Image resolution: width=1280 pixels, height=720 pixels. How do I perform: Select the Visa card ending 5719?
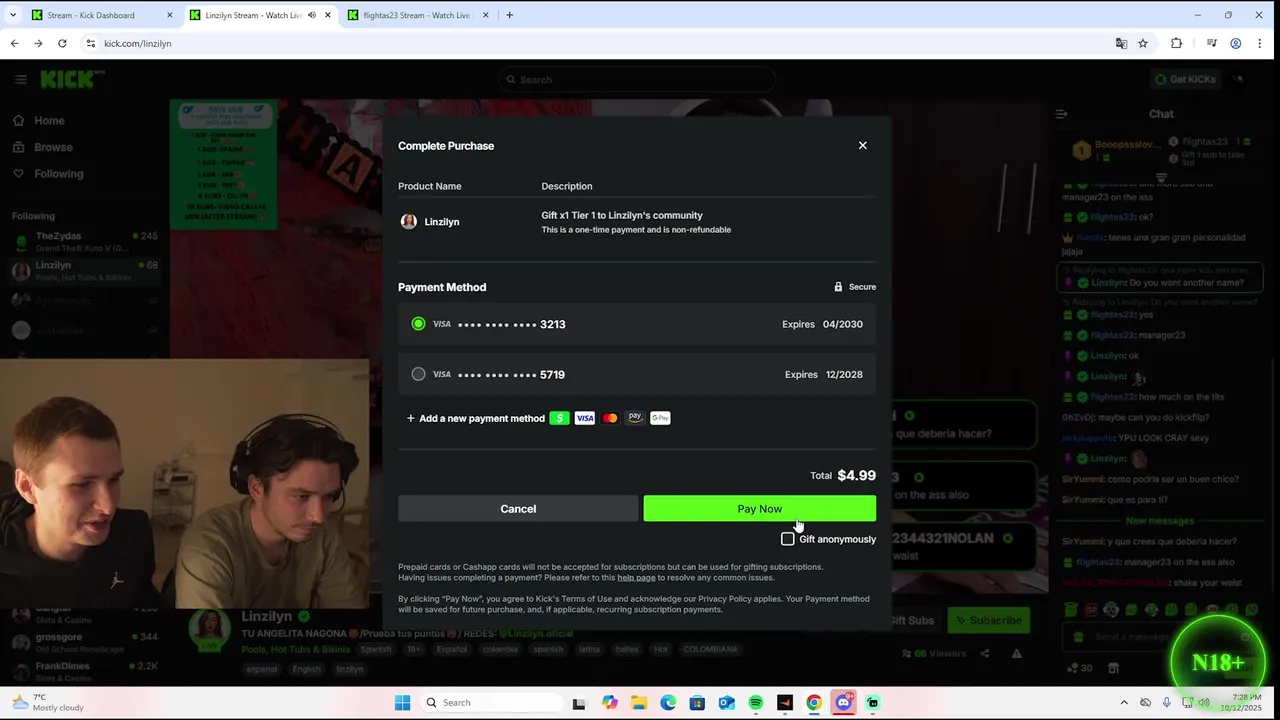pyautogui.click(x=637, y=374)
